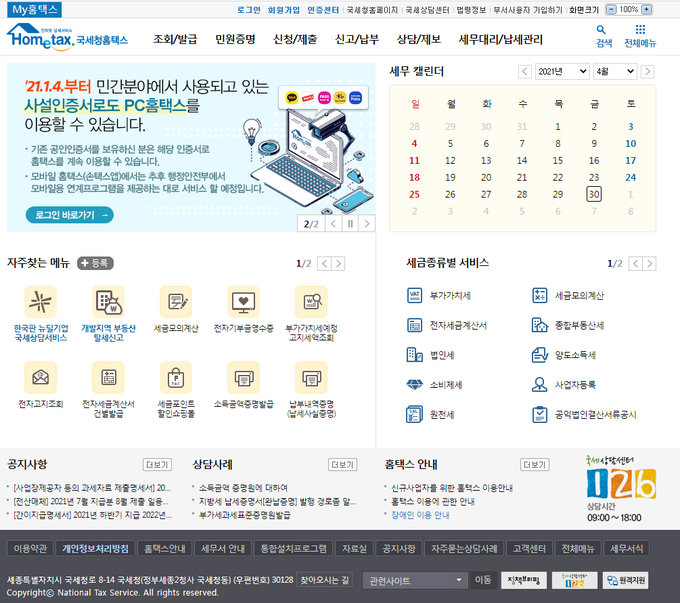The height and width of the screenshot is (603, 680).
Task: Show previous page of 세금종류별 서비스
Action: click(636, 263)
